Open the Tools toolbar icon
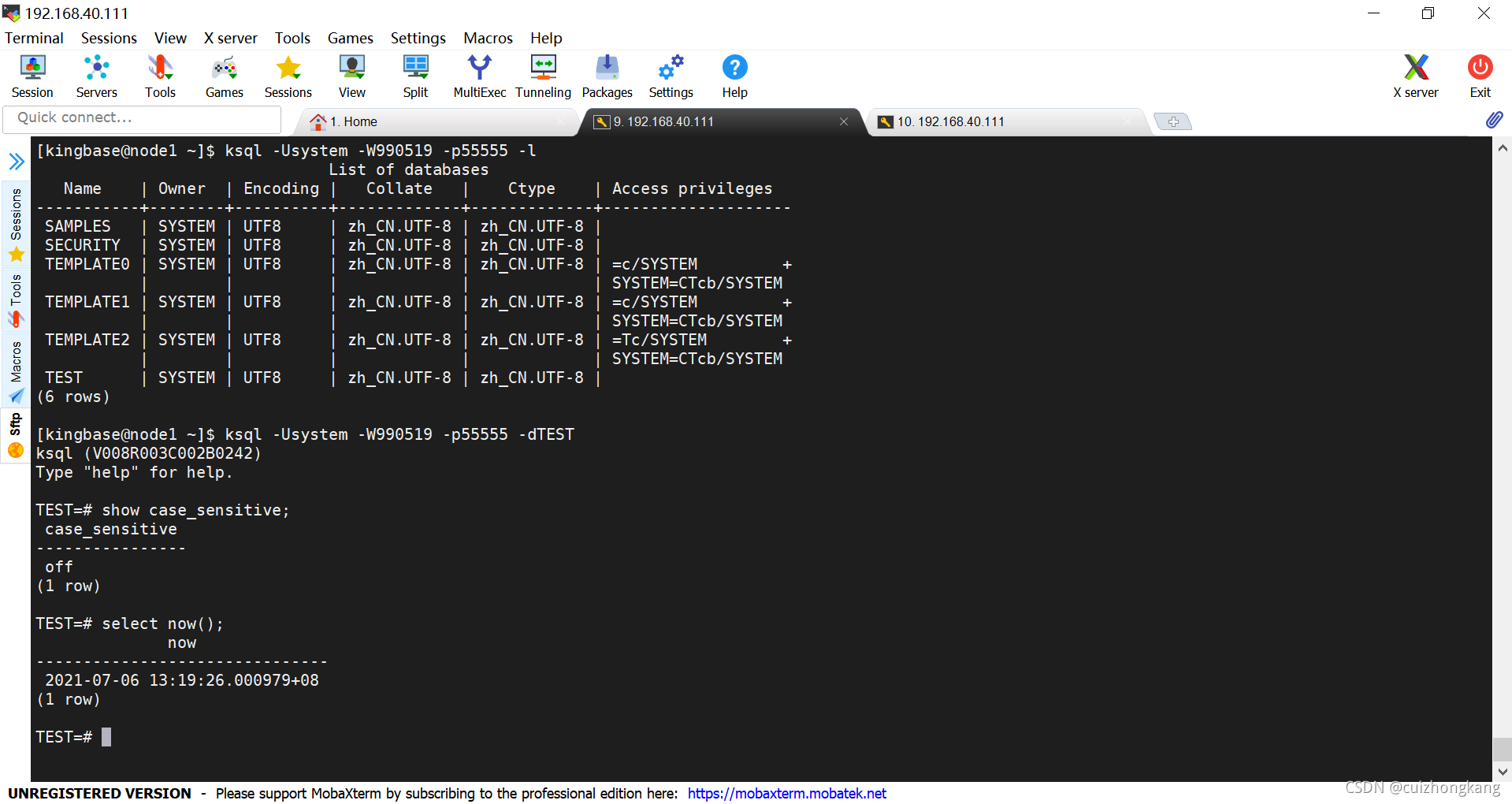This screenshot has width=1512, height=804. (160, 76)
